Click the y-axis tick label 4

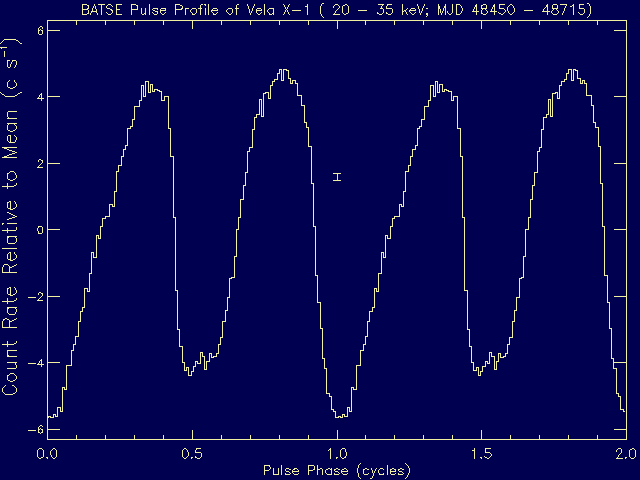(x=39, y=97)
